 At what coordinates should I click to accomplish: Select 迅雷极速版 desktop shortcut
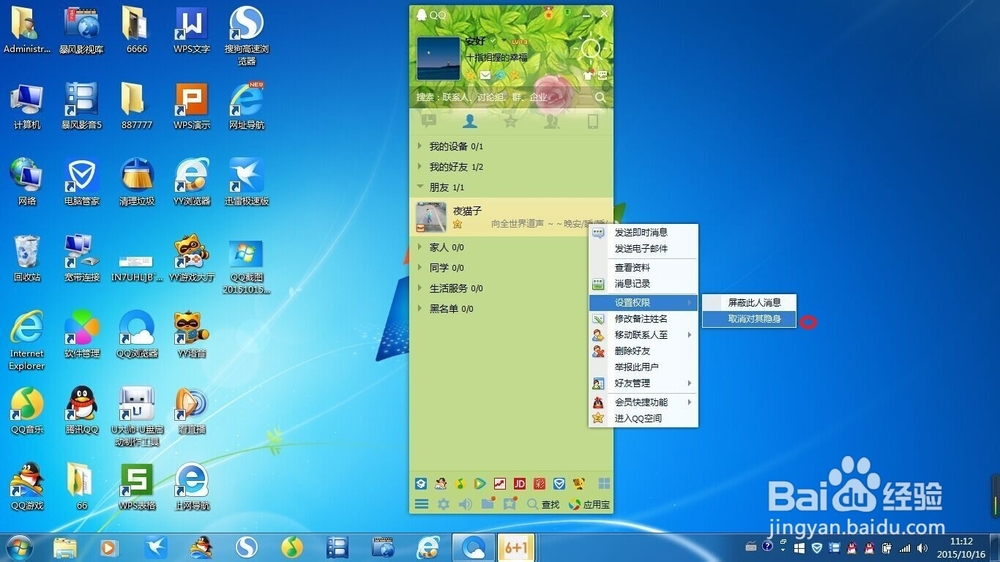tap(246, 182)
